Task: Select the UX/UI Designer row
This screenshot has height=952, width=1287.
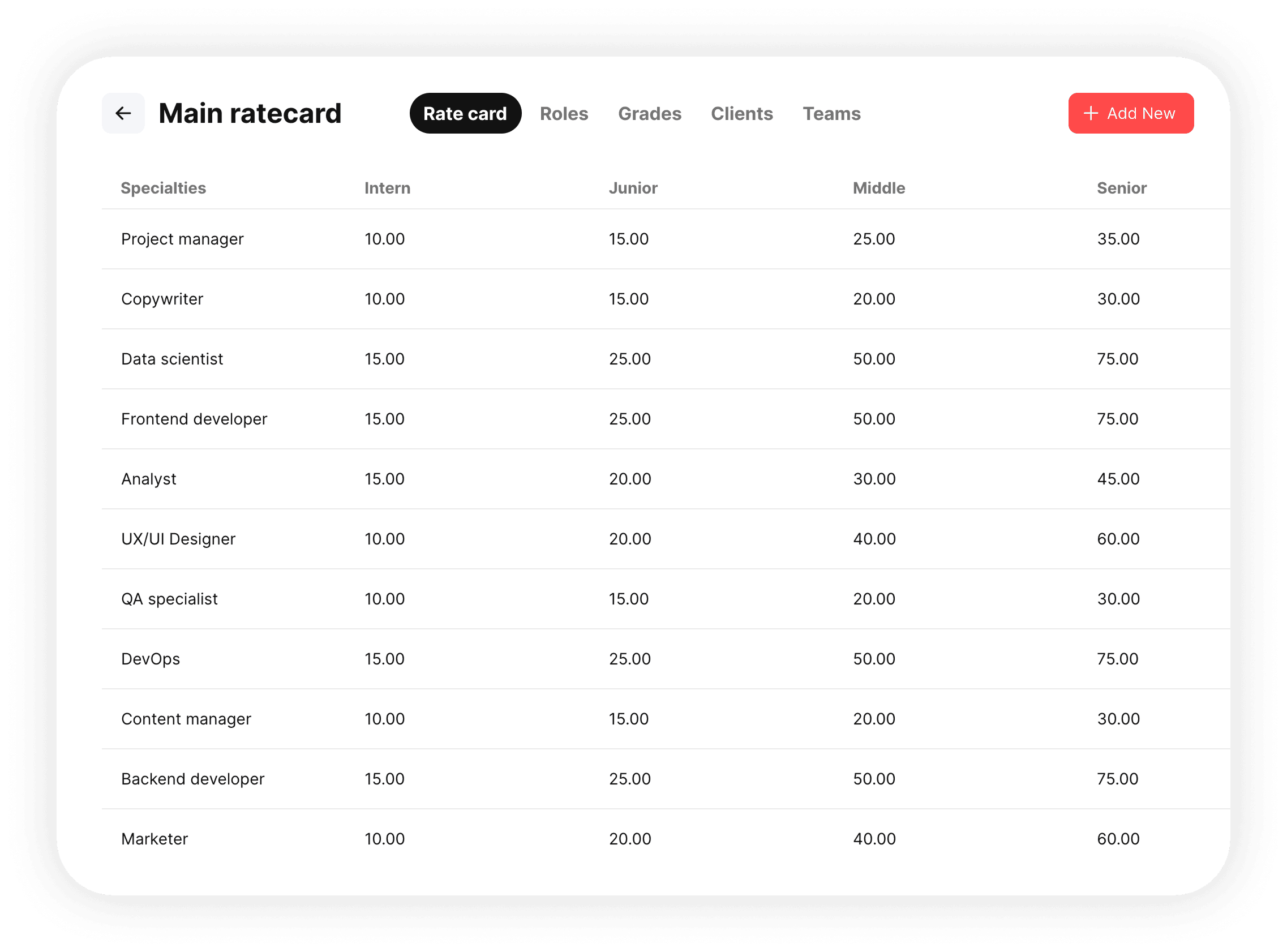Action: (178, 539)
